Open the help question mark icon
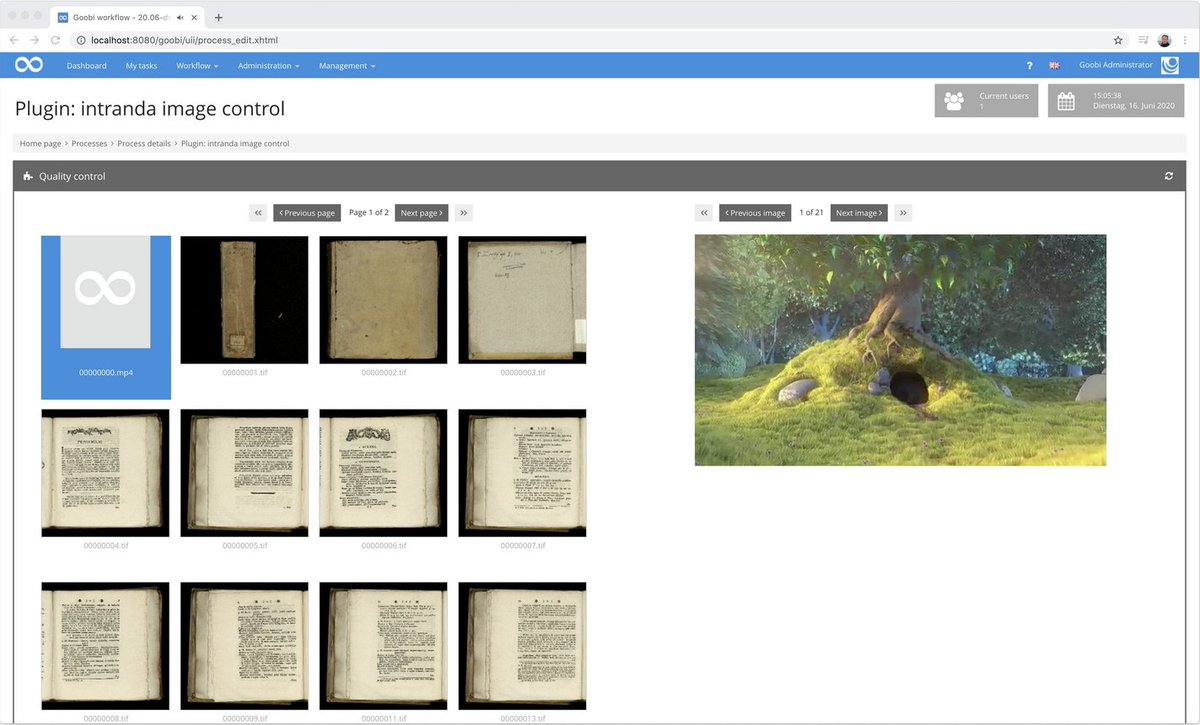The image size is (1200, 725). point(1029,64)
